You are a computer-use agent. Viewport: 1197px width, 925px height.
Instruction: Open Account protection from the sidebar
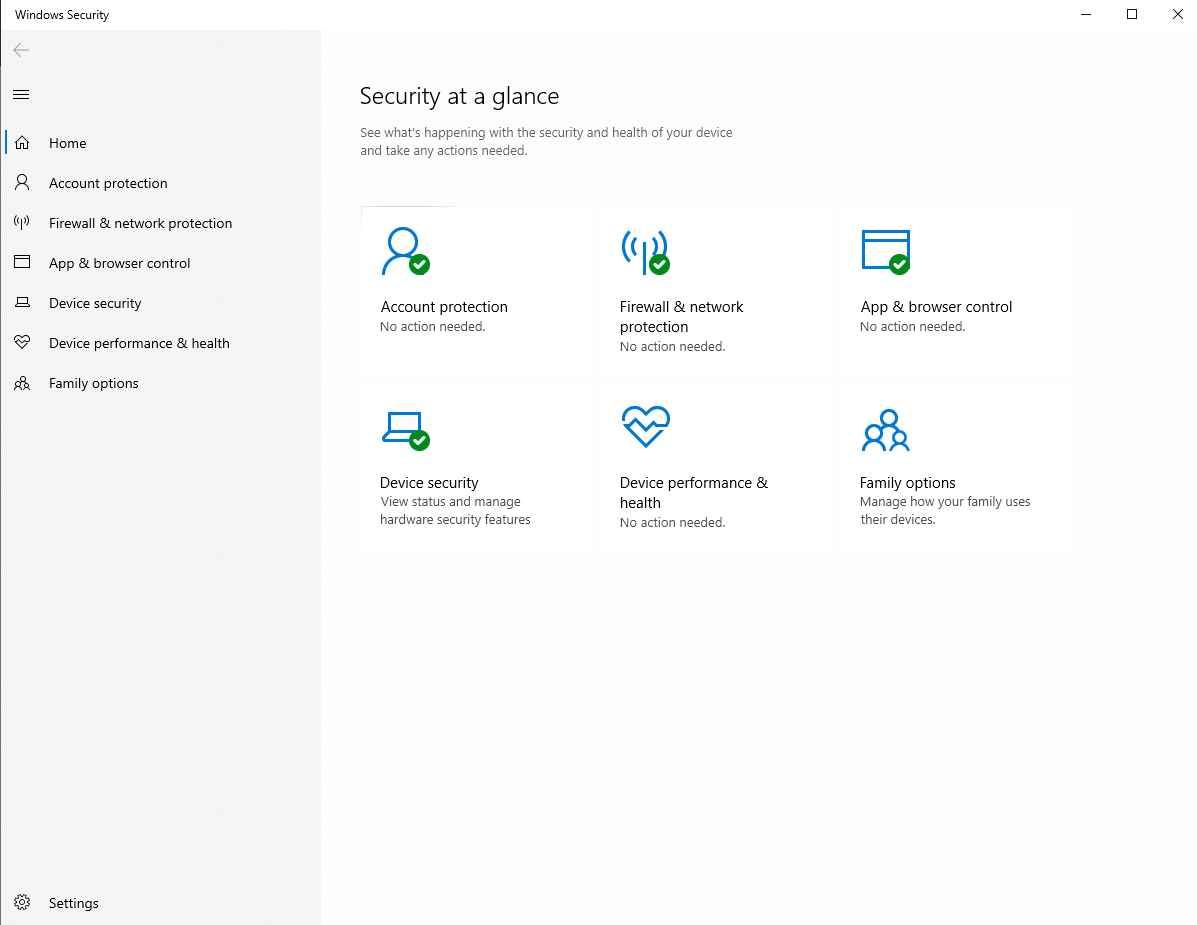coord(107,182)
